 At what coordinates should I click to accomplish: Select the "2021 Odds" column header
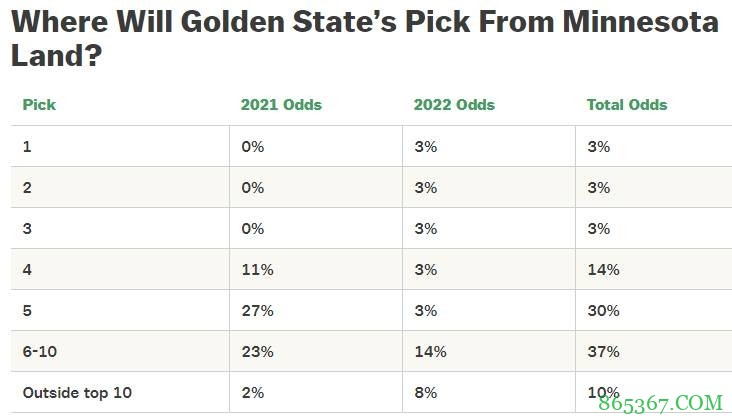[281, 104]
